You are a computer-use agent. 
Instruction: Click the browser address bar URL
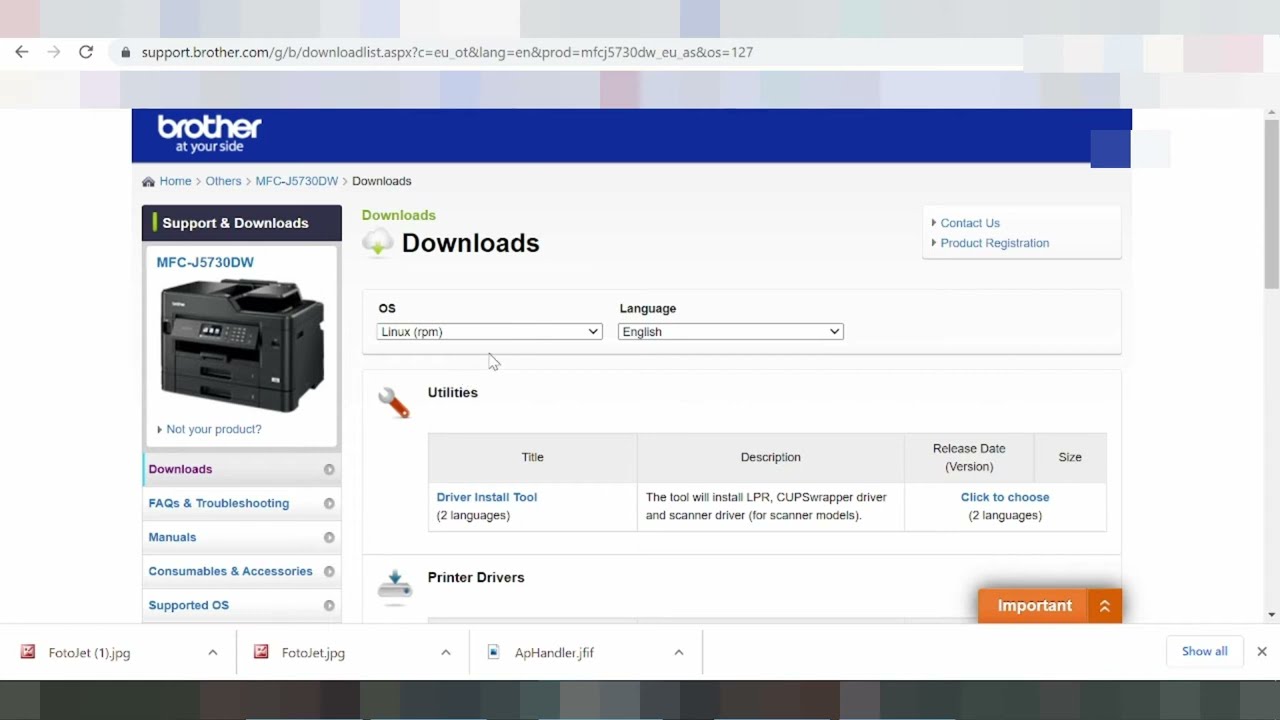pyautogui.click(x=447, y=52)
